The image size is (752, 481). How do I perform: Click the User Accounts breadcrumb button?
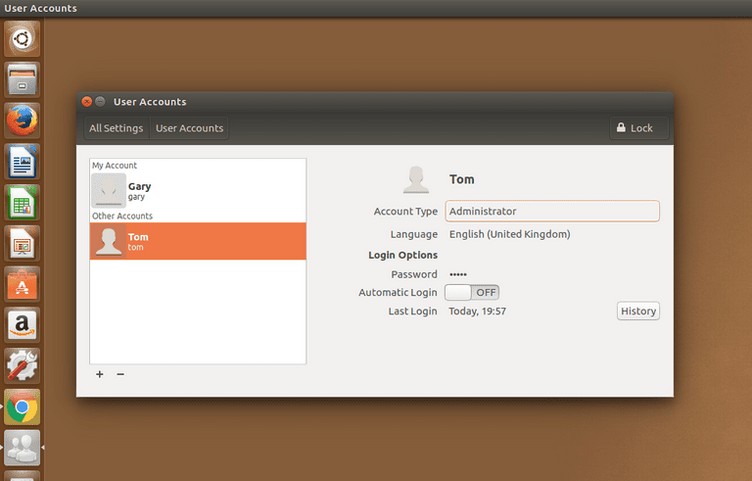[x=189, y=128]
